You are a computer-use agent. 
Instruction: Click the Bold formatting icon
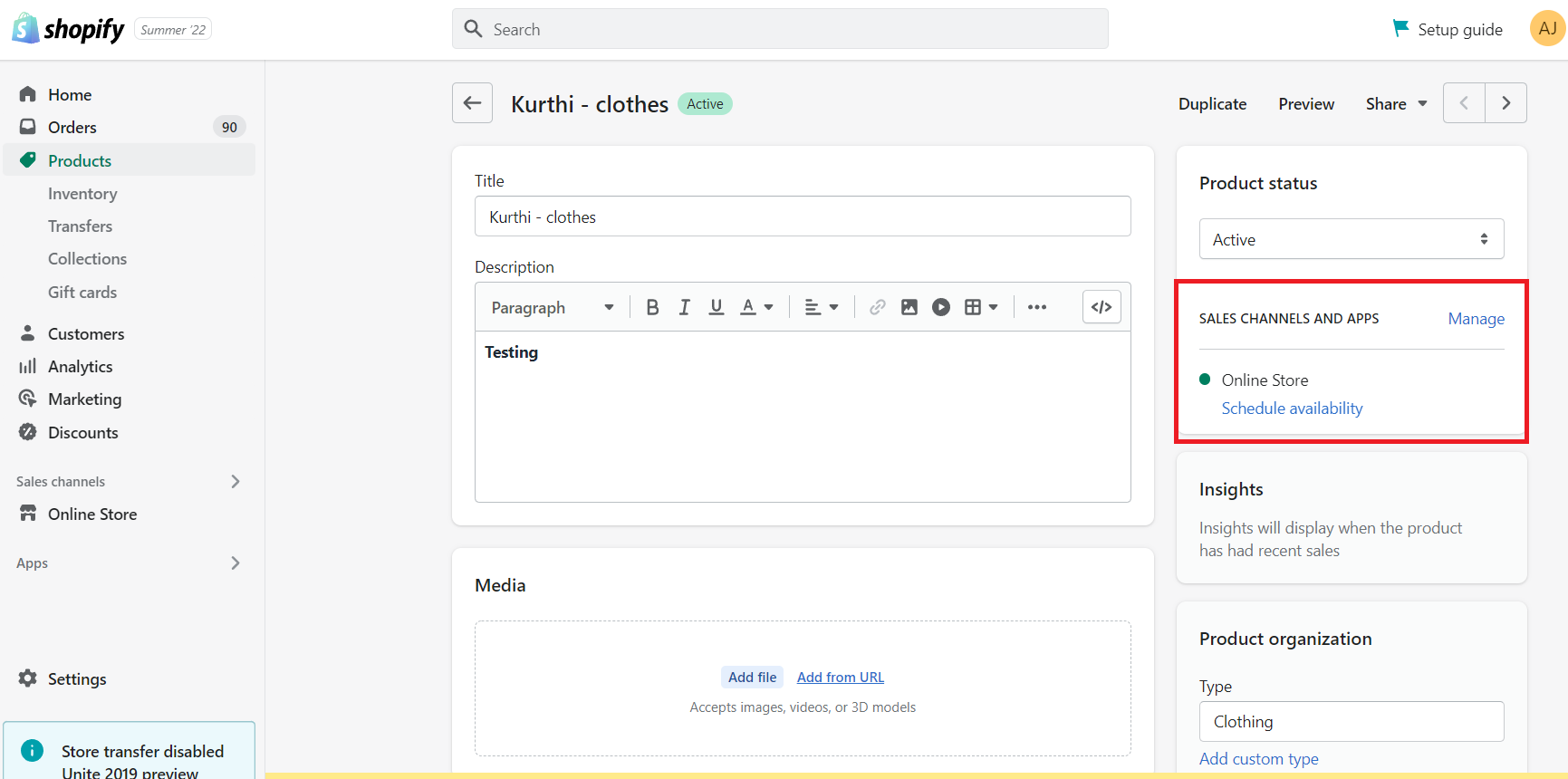coord(652,307)
